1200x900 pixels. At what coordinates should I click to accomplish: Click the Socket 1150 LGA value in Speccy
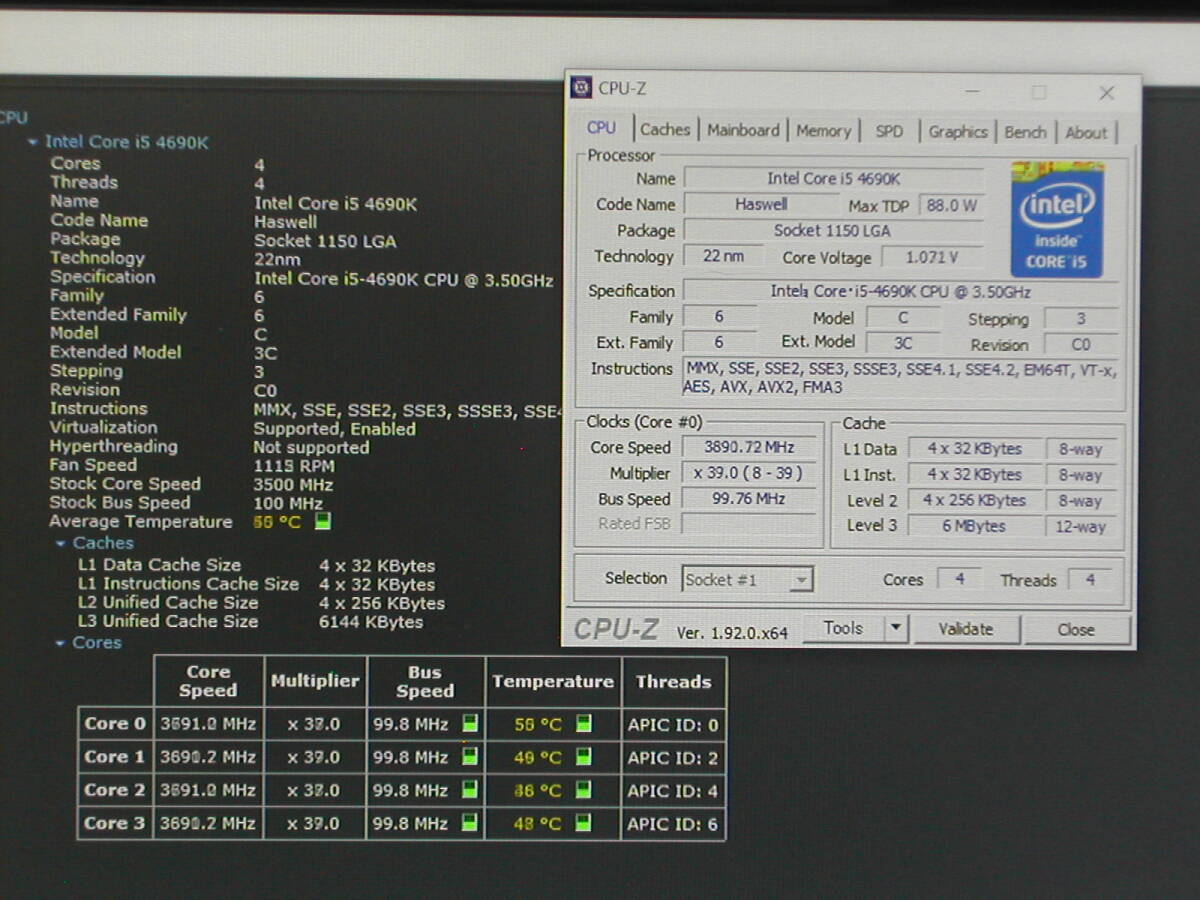click(x=325, y=241)
